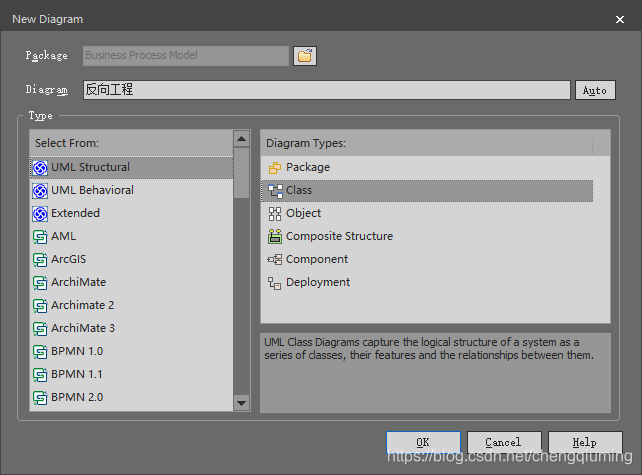642x475 pixels.
Task: Choose "UML Behavioral" text in list
Action: [x=93, y=190]
